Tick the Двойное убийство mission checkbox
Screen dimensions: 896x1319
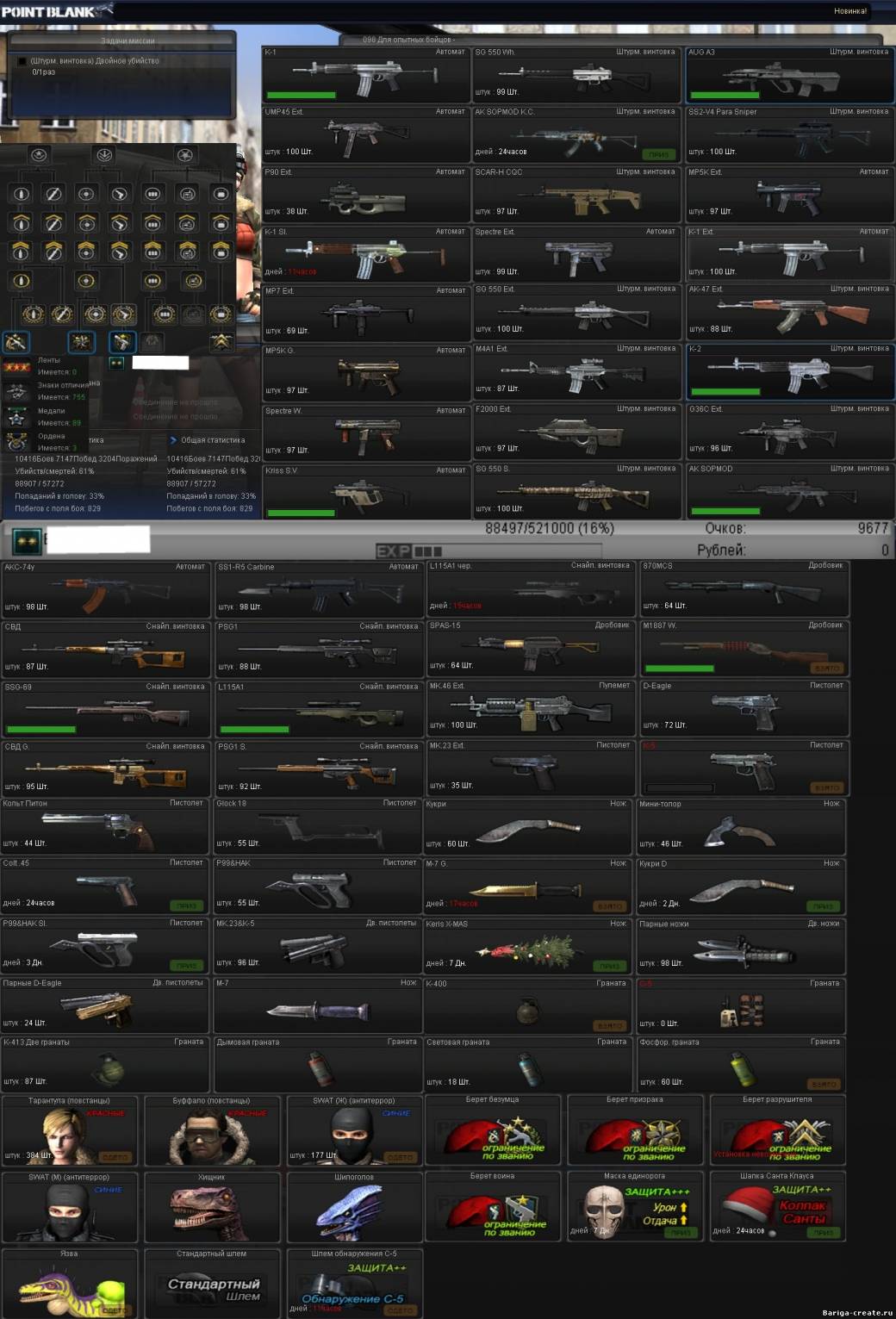(x=22, y=61)
